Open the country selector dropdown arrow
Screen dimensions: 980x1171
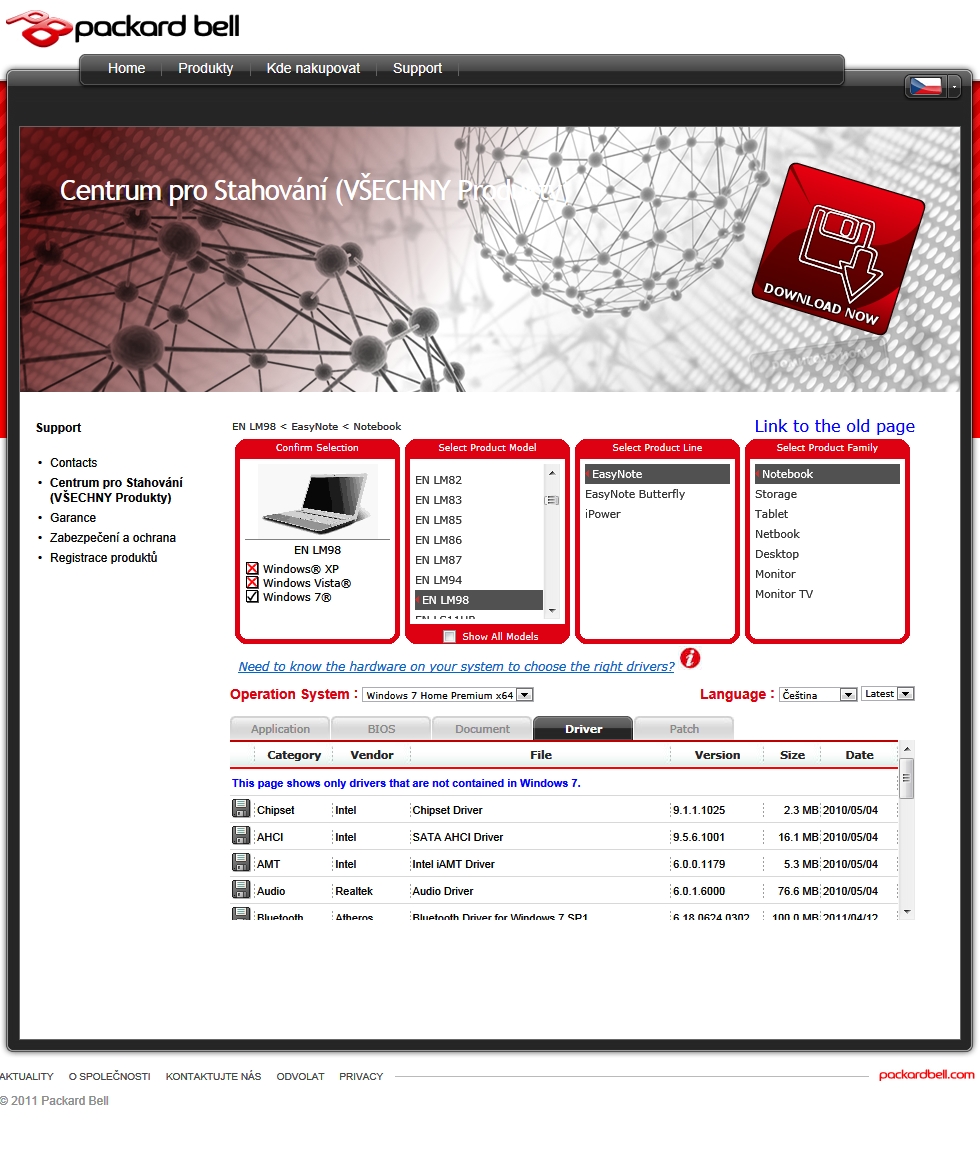coord(954,87)
